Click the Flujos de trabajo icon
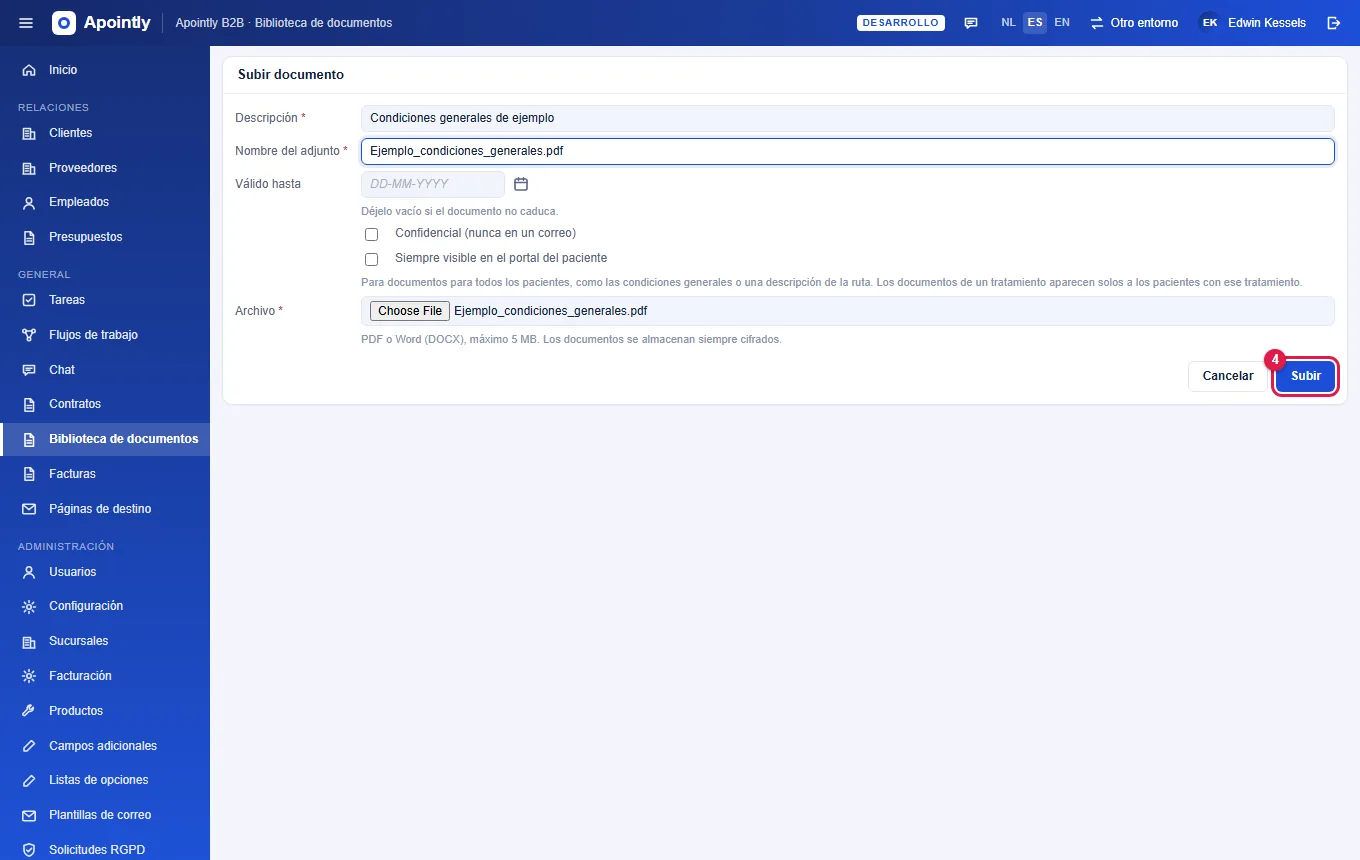The height and width of the screenshot is (860, 1360). click(x=29, y=335)
